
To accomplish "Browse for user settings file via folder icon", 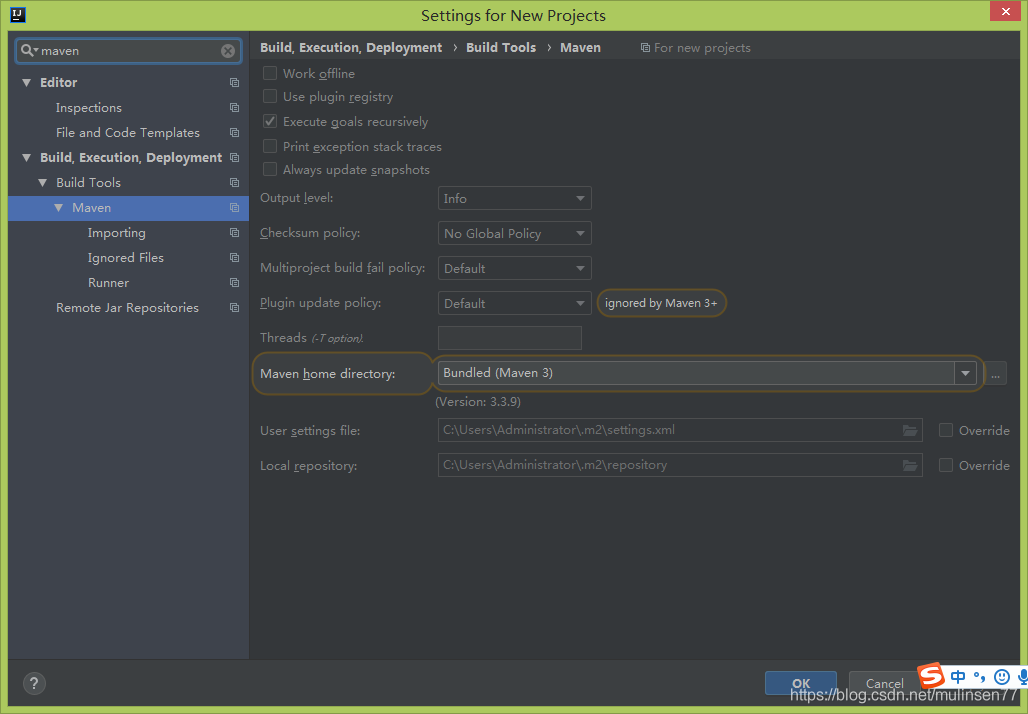I will [909, 430].
